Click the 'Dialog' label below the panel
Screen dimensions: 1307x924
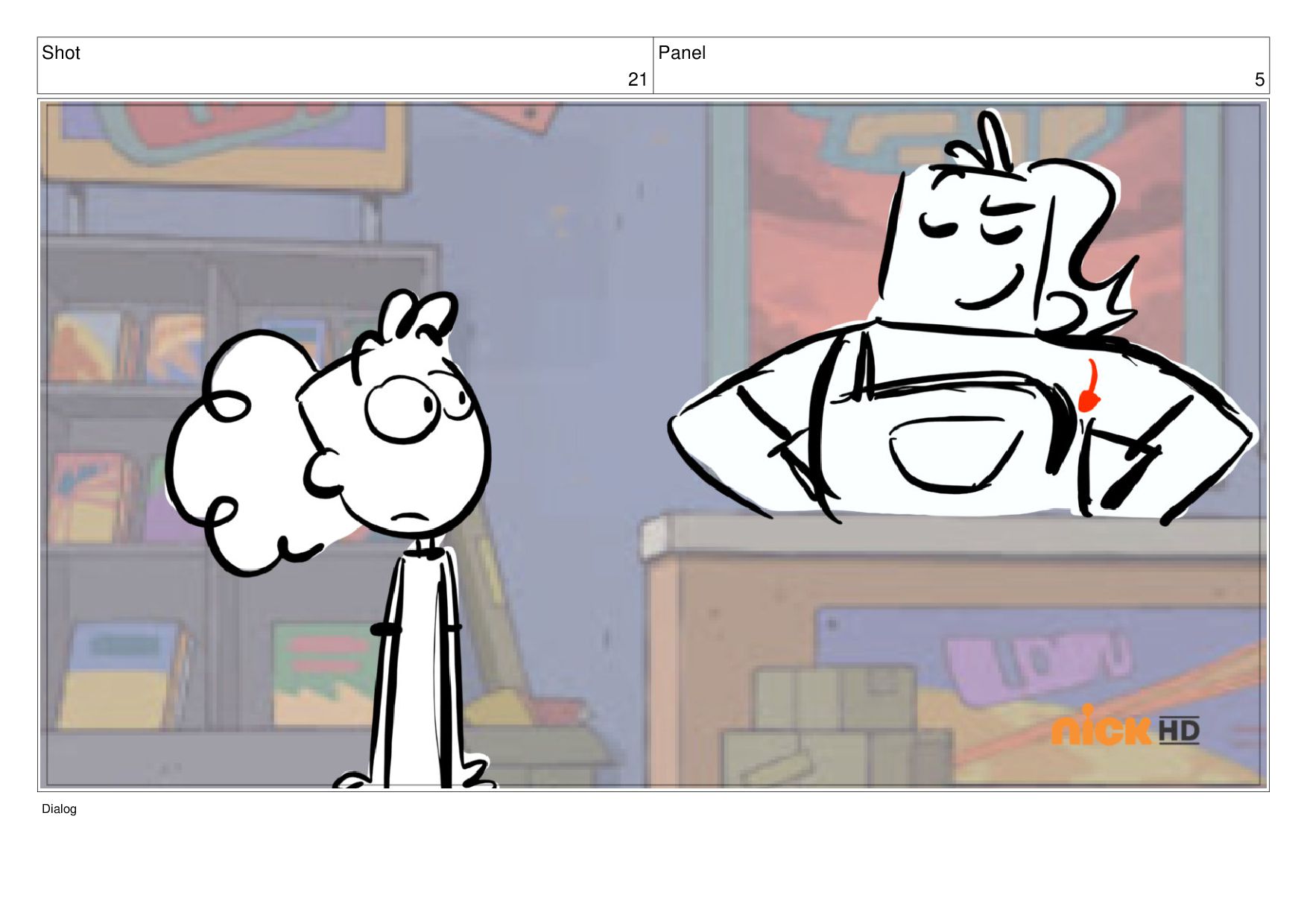[59, 808]
